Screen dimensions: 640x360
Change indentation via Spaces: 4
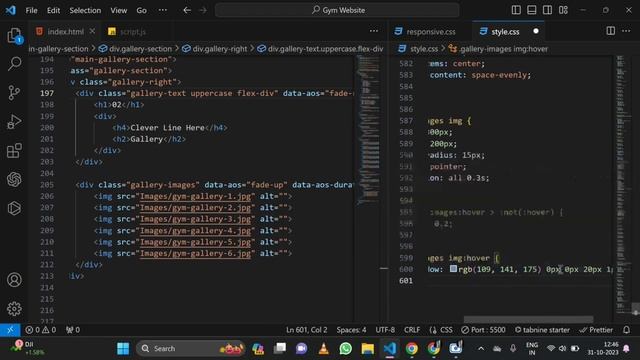[351, 329]
